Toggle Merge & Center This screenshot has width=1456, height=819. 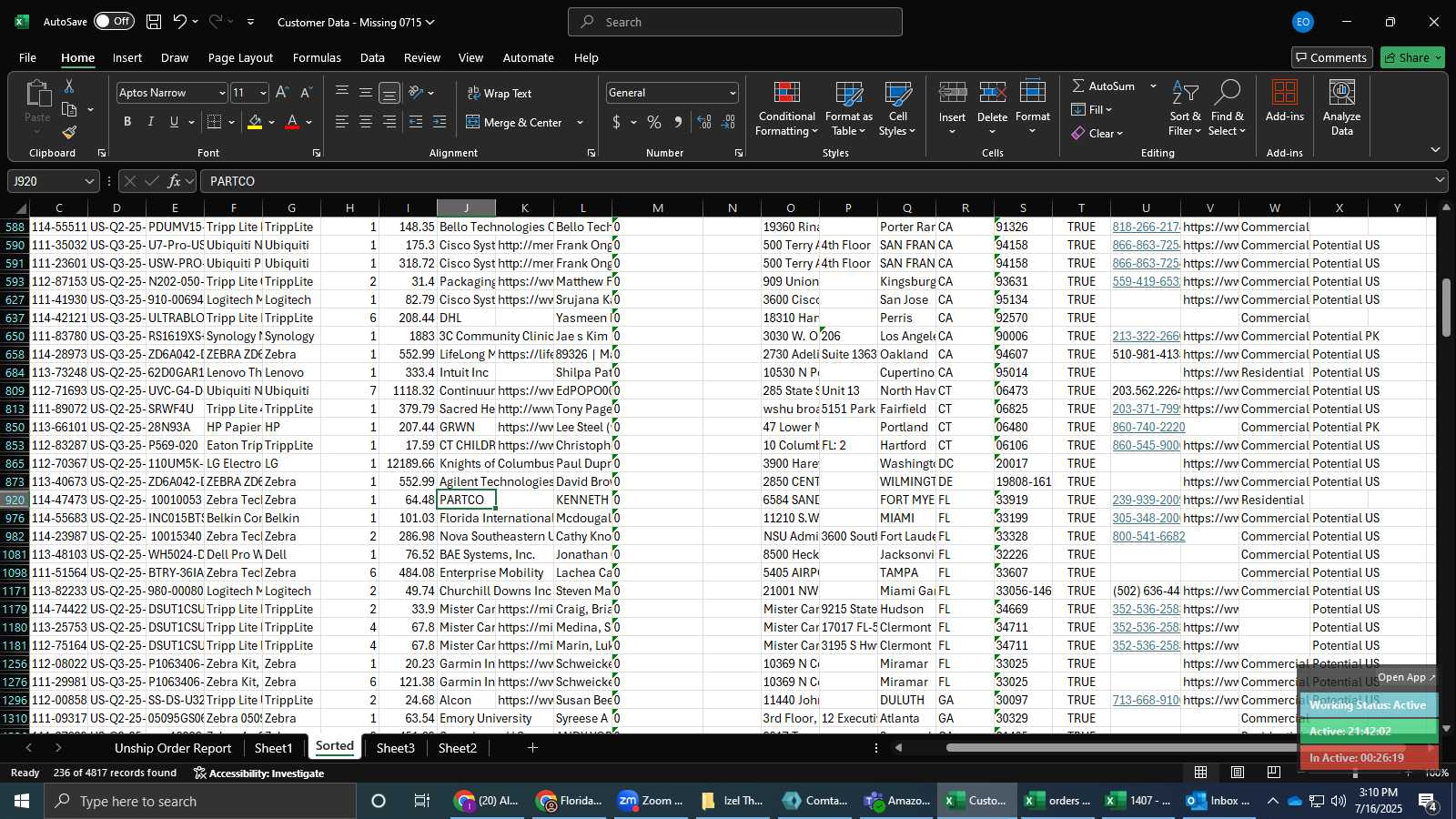click(x=515, y=122)
